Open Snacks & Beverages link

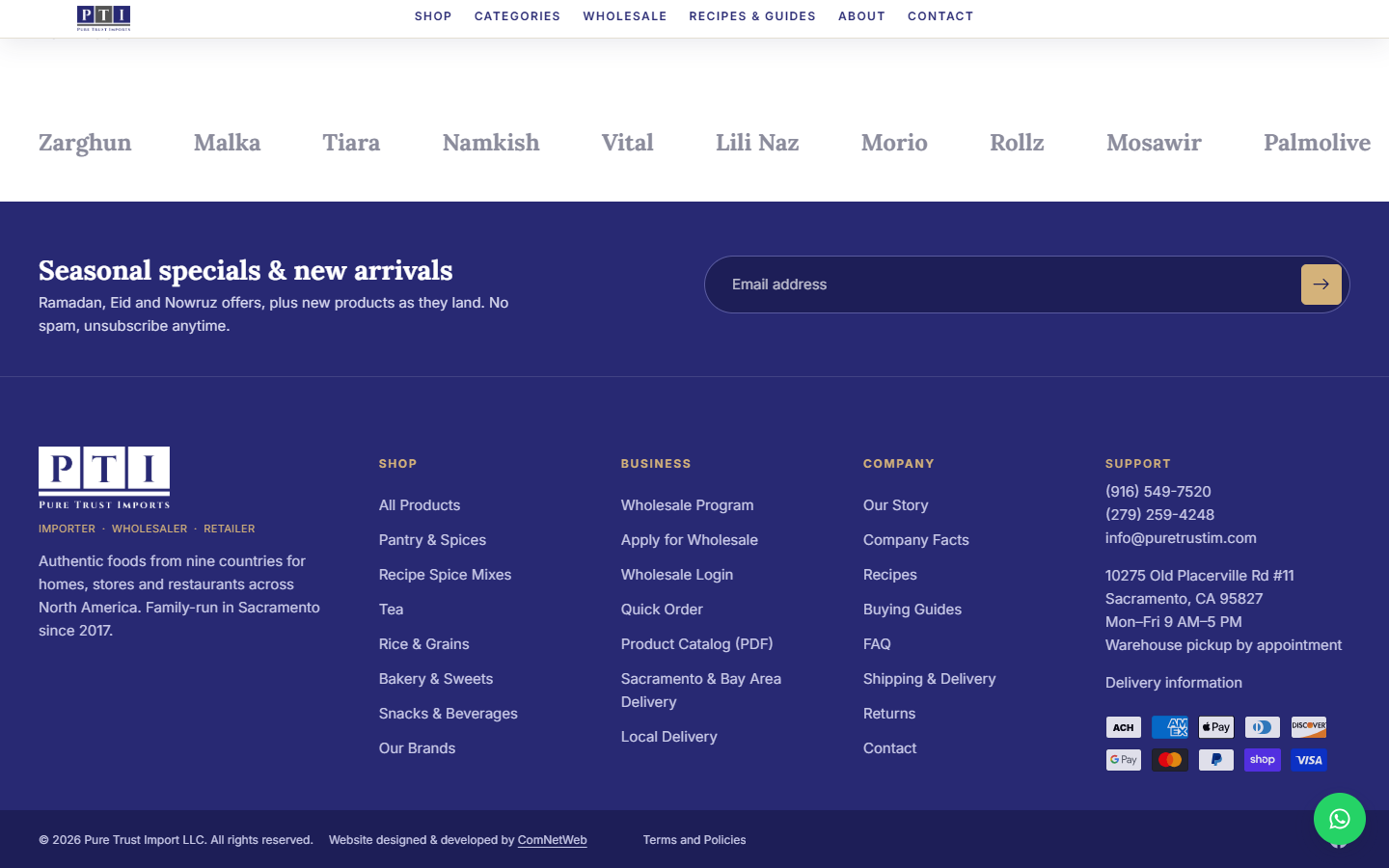[x=449, y=714]
